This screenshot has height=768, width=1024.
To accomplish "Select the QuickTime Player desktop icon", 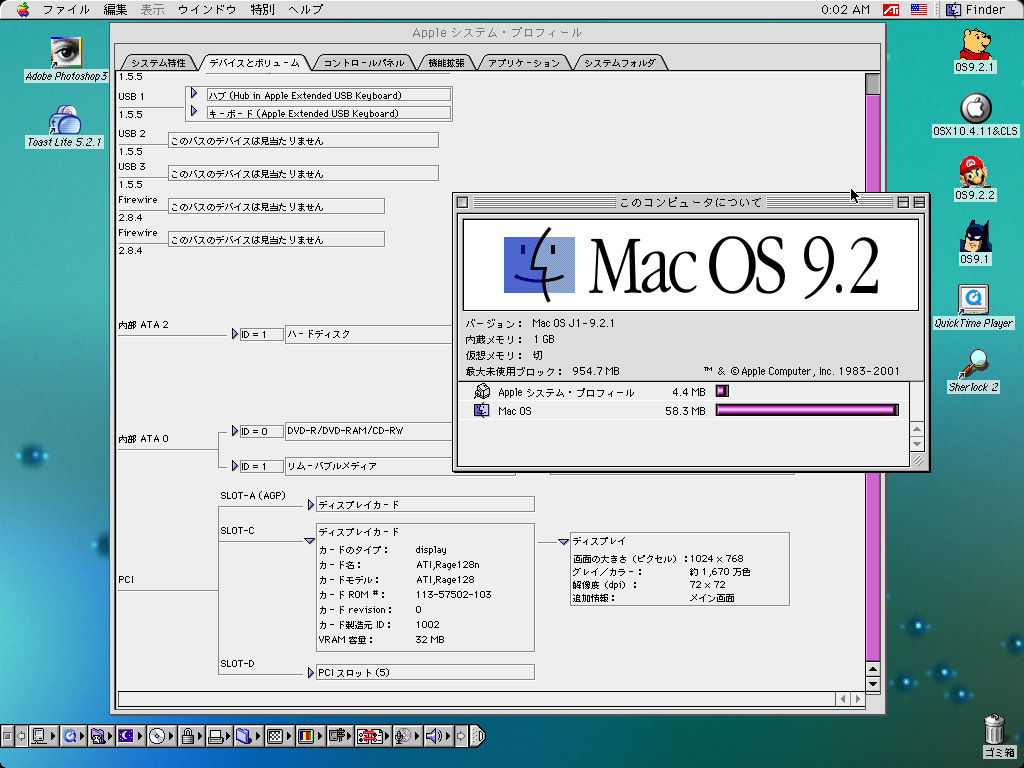I will 973,300.
